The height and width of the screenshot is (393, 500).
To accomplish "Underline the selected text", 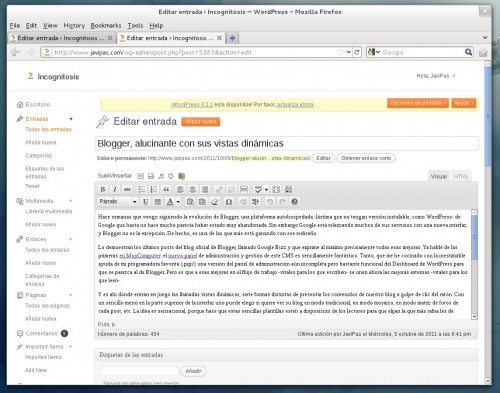I will 145,201.
